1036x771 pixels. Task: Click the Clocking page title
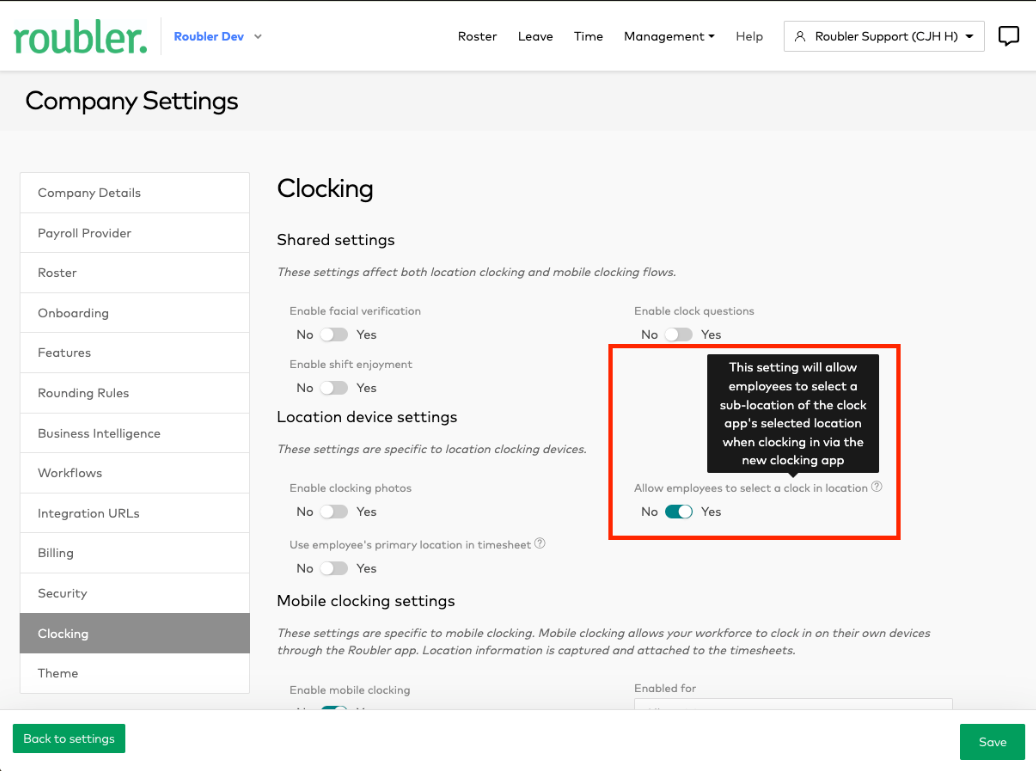(325, 189)
